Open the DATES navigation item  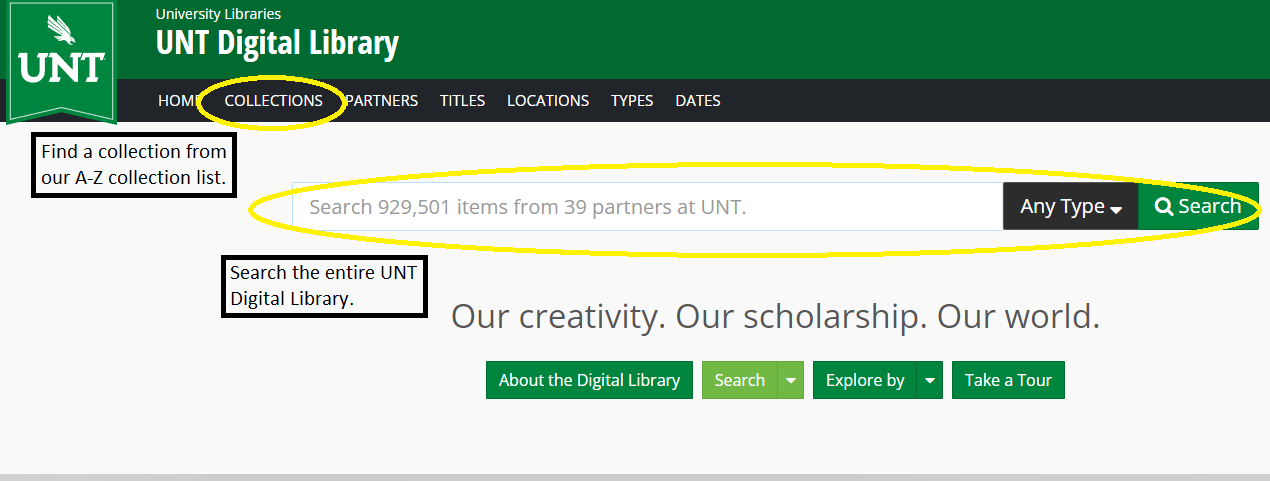(x=697, y=101)
